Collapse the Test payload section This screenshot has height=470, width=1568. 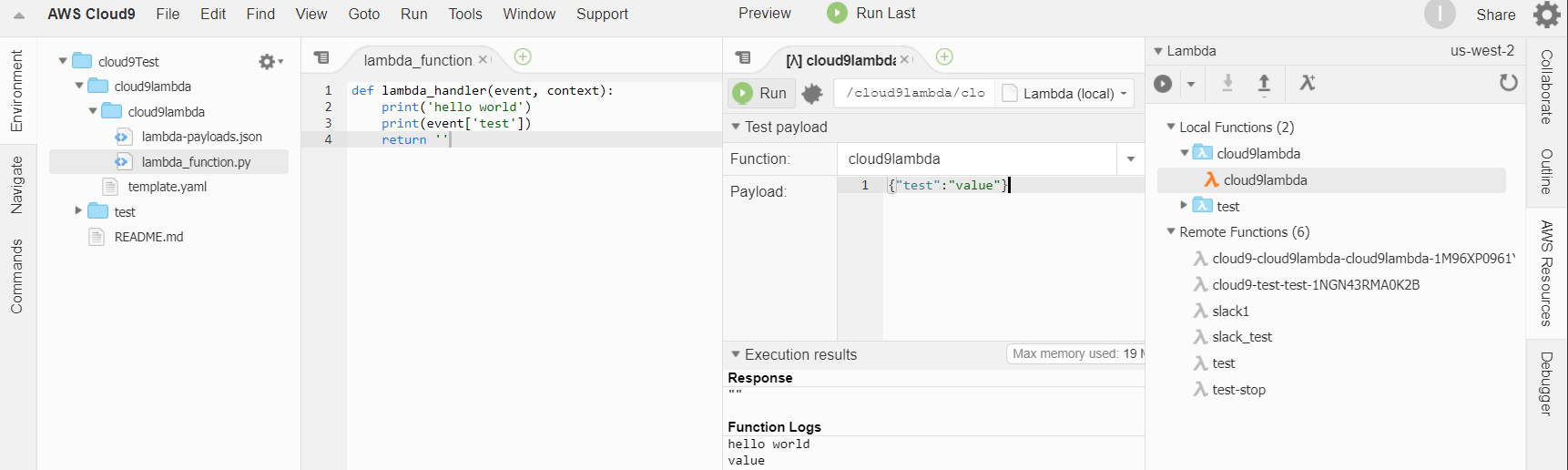coord(736,127)
